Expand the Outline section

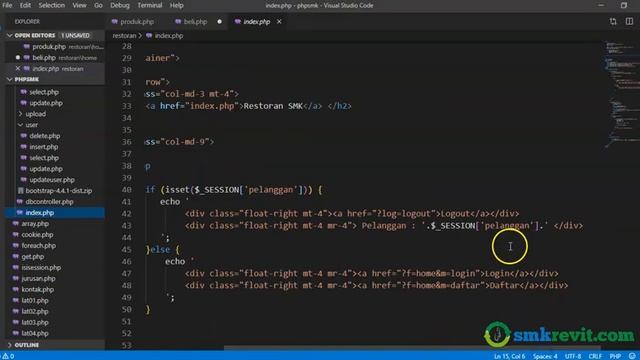click(x=9, y=345)
